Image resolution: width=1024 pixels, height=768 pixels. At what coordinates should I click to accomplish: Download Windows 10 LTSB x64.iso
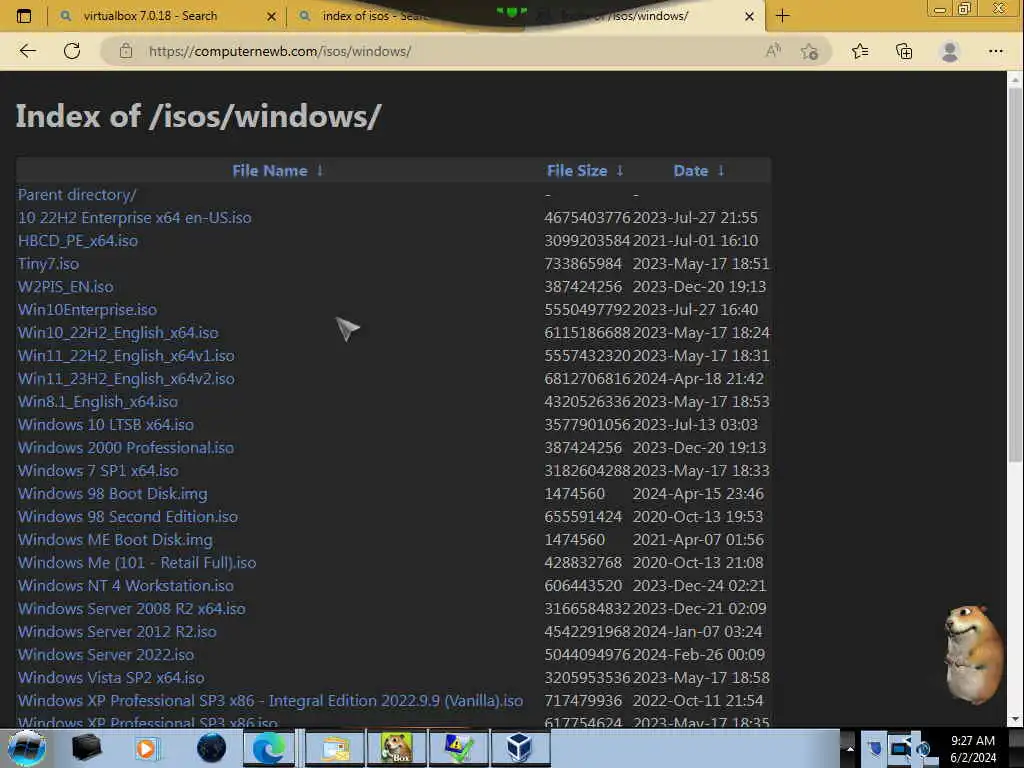click(x=106, y=424)
